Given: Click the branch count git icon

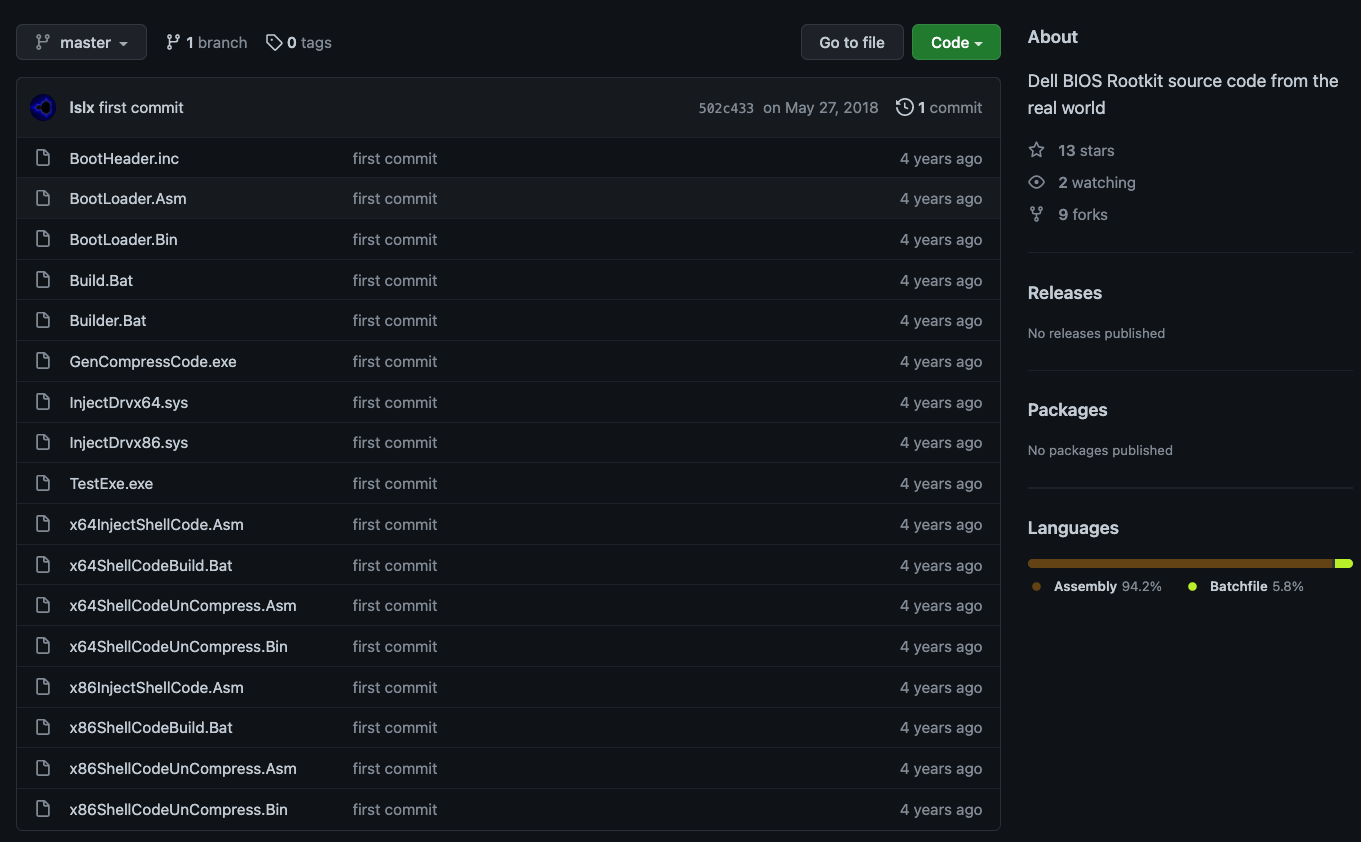Looking at the screenshot, I should click(173, 42).
